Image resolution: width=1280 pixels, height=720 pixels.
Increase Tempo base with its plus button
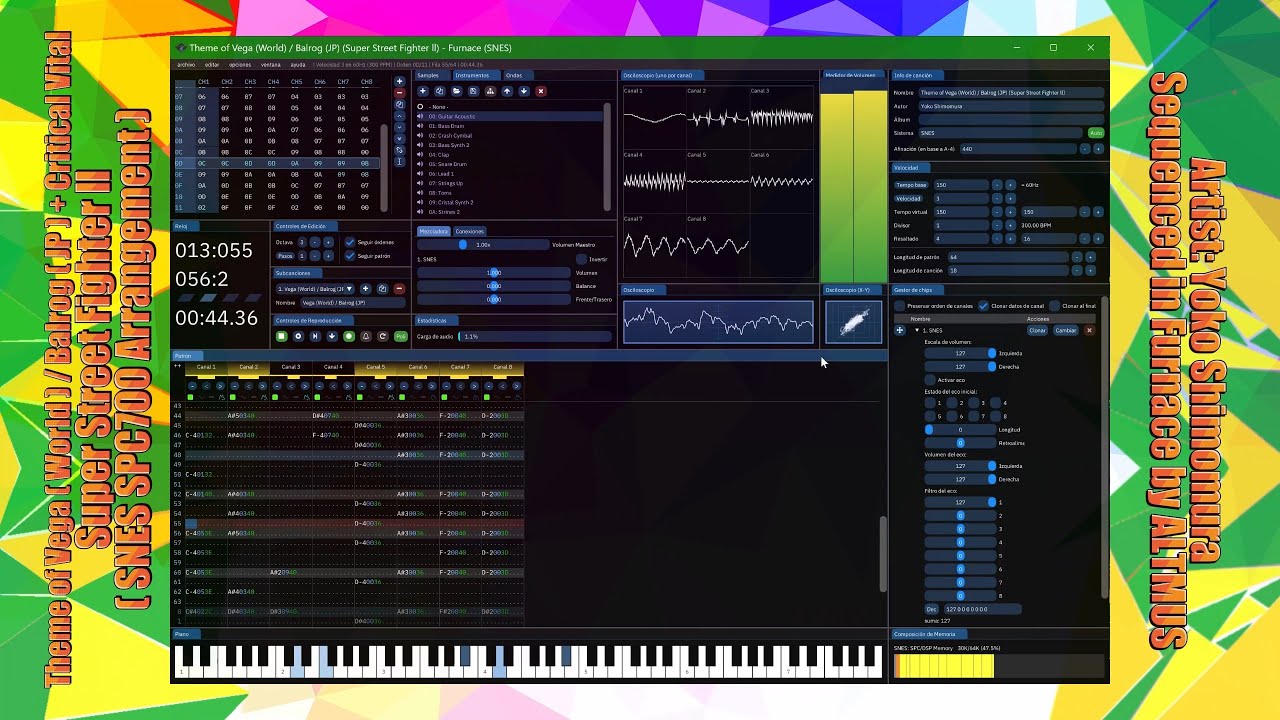pyautogui.click(x=1011, y=185)
